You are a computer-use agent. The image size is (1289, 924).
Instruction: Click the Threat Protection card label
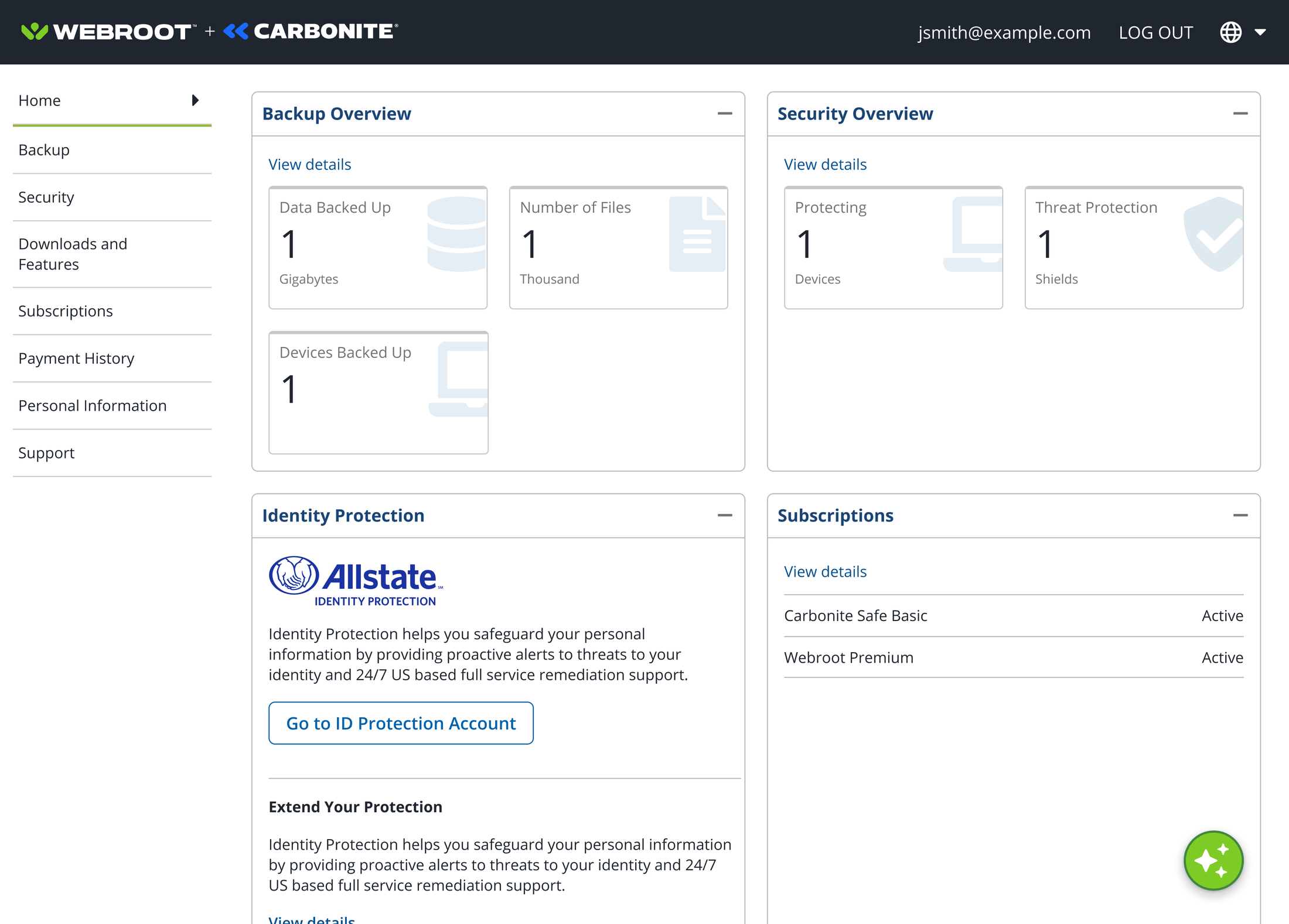(1096, 207)
